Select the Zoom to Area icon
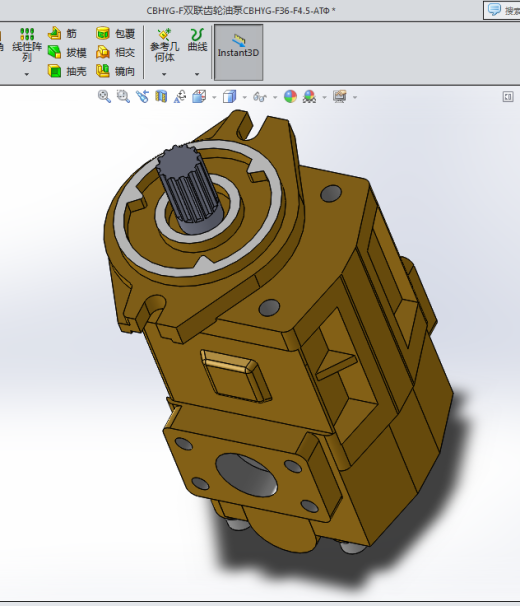 (x=123, y=96)
